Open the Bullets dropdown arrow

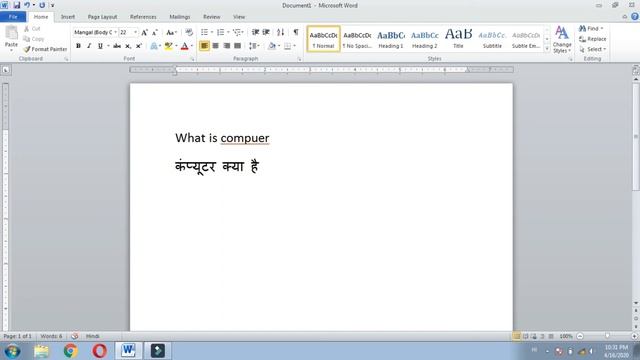click(212, 32)
